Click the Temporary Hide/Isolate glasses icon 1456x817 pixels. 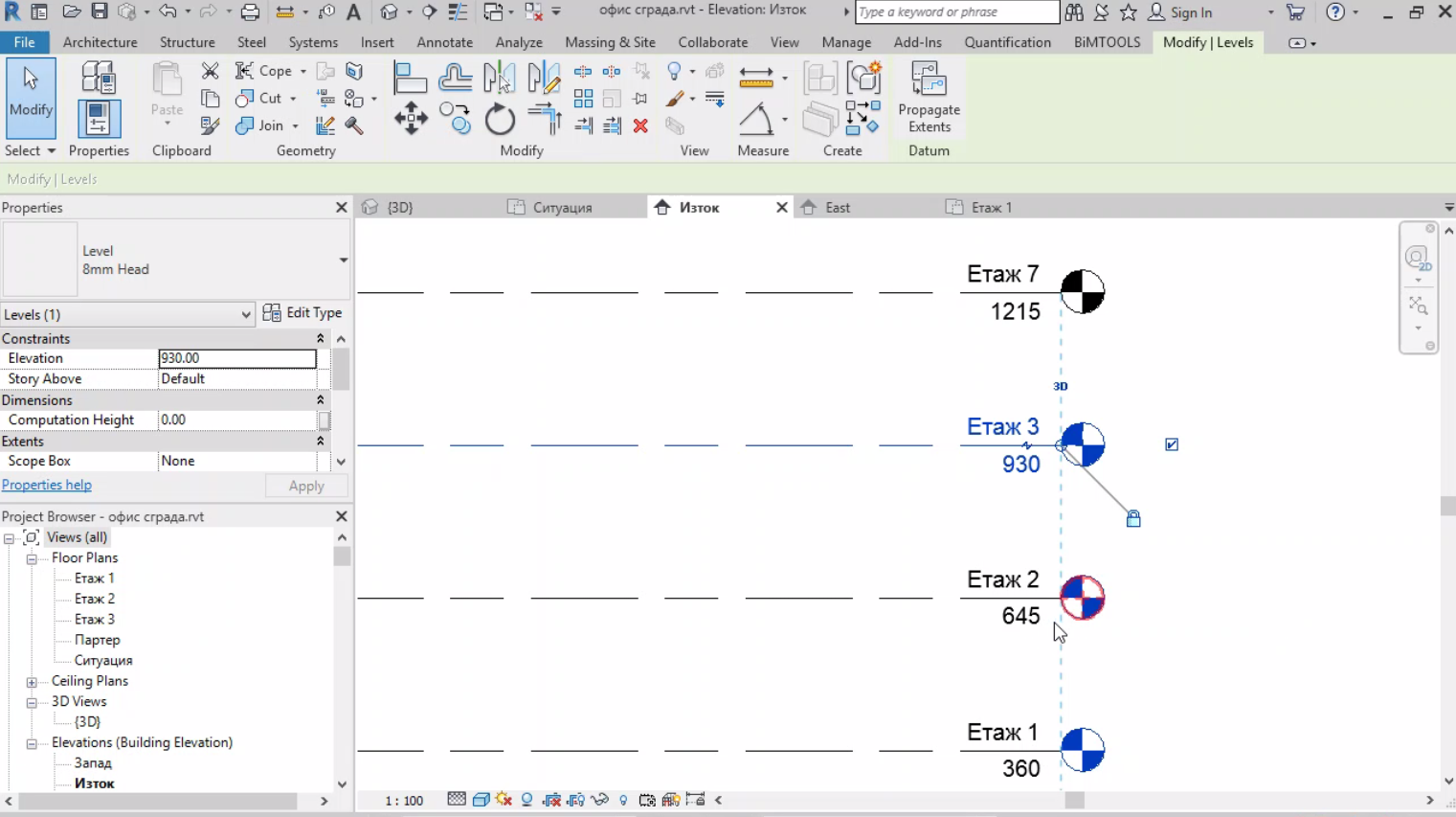600,800
